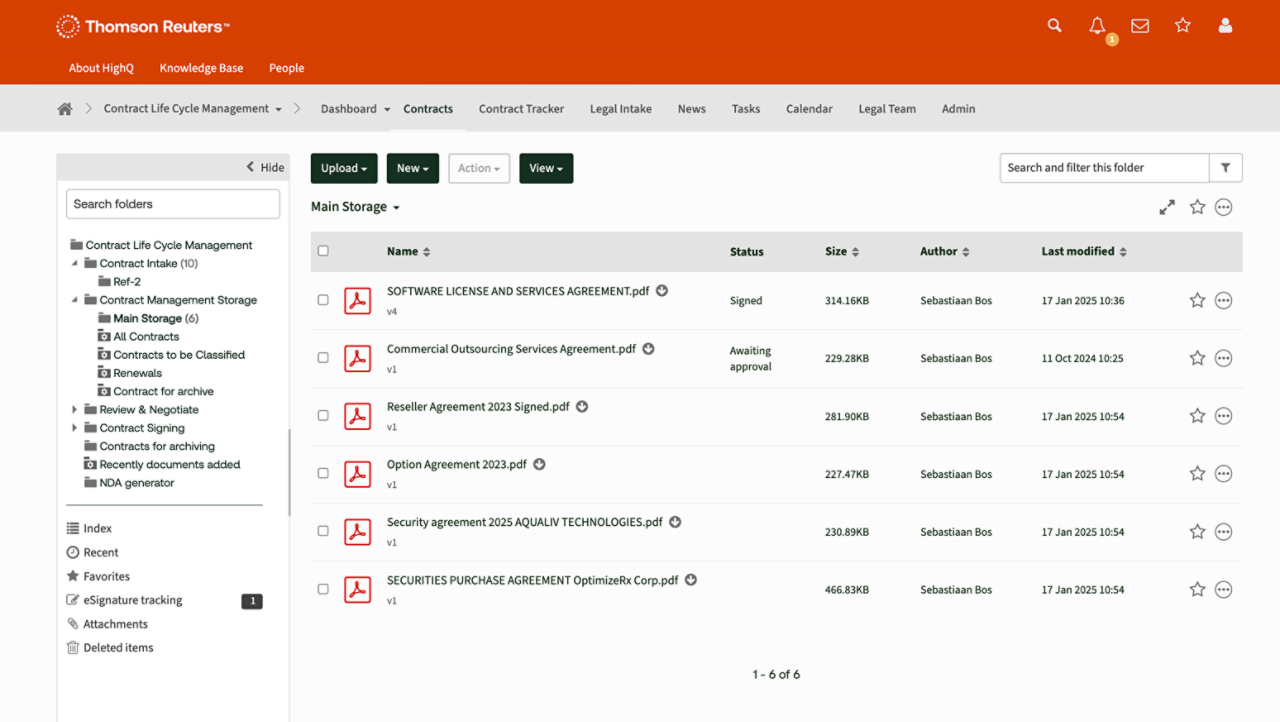Click the Search folders input field
The image size is (1280, 722).
coord(173,204)
